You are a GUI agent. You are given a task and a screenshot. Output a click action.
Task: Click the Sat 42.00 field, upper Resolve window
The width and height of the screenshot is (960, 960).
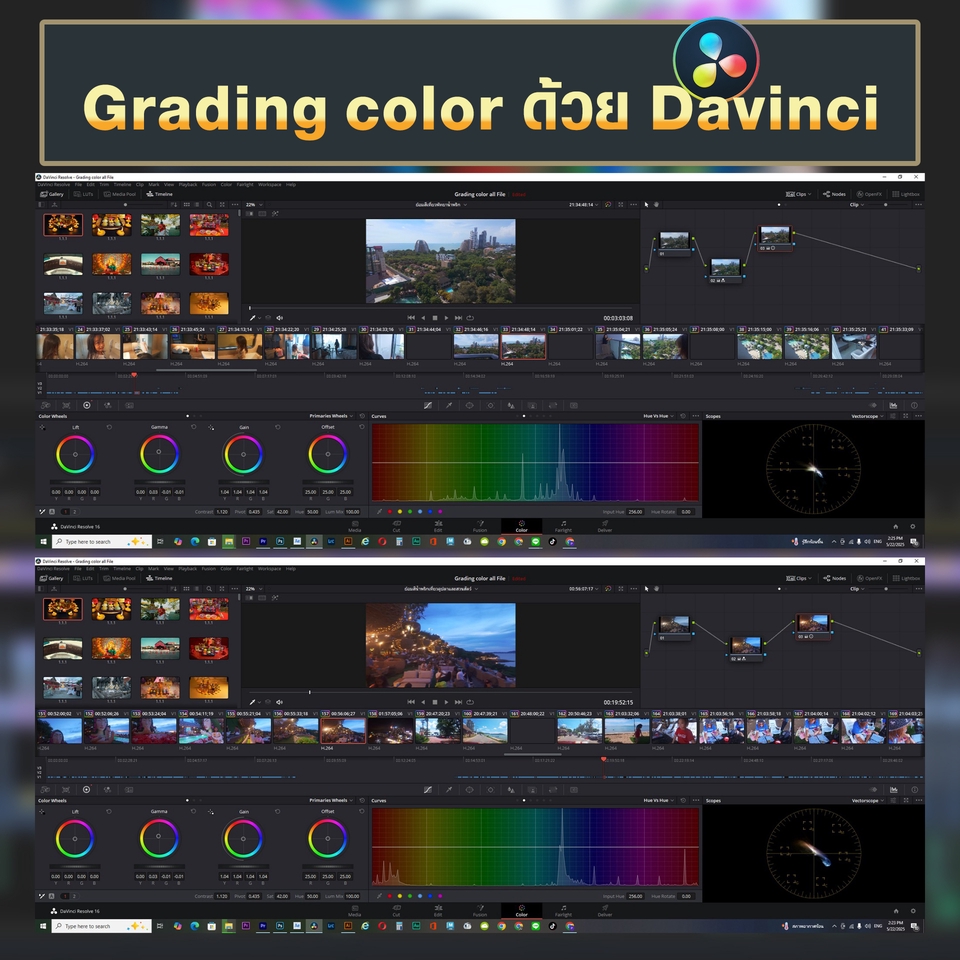click(x=282, y=511)
